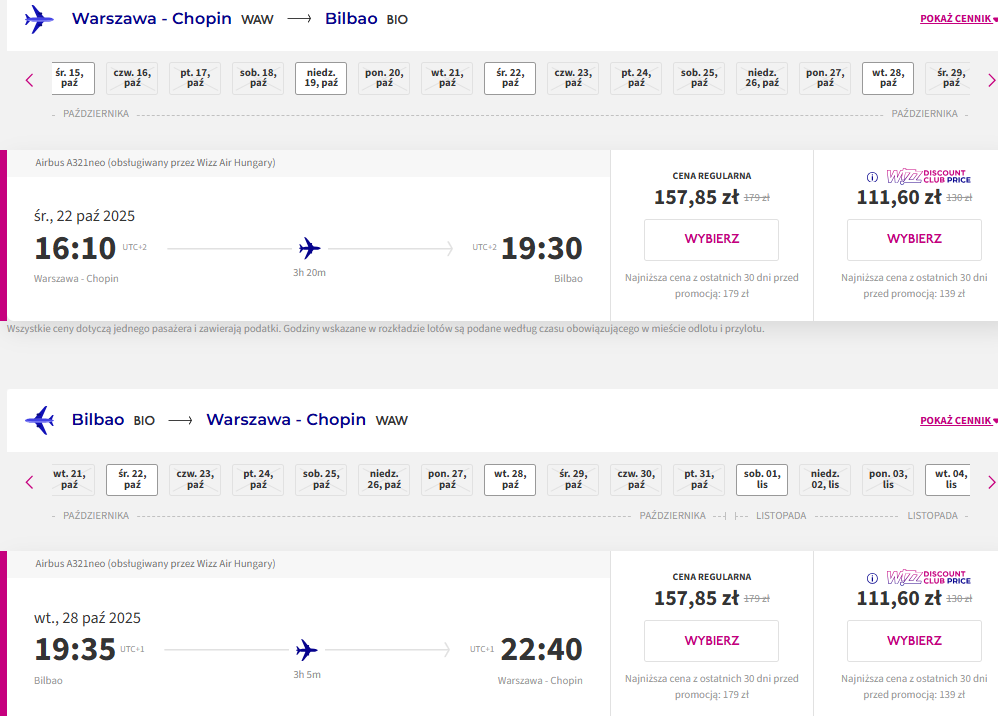
Task: Open the Wizz Discount Club info icon, return
Action: tap(872, 579)
